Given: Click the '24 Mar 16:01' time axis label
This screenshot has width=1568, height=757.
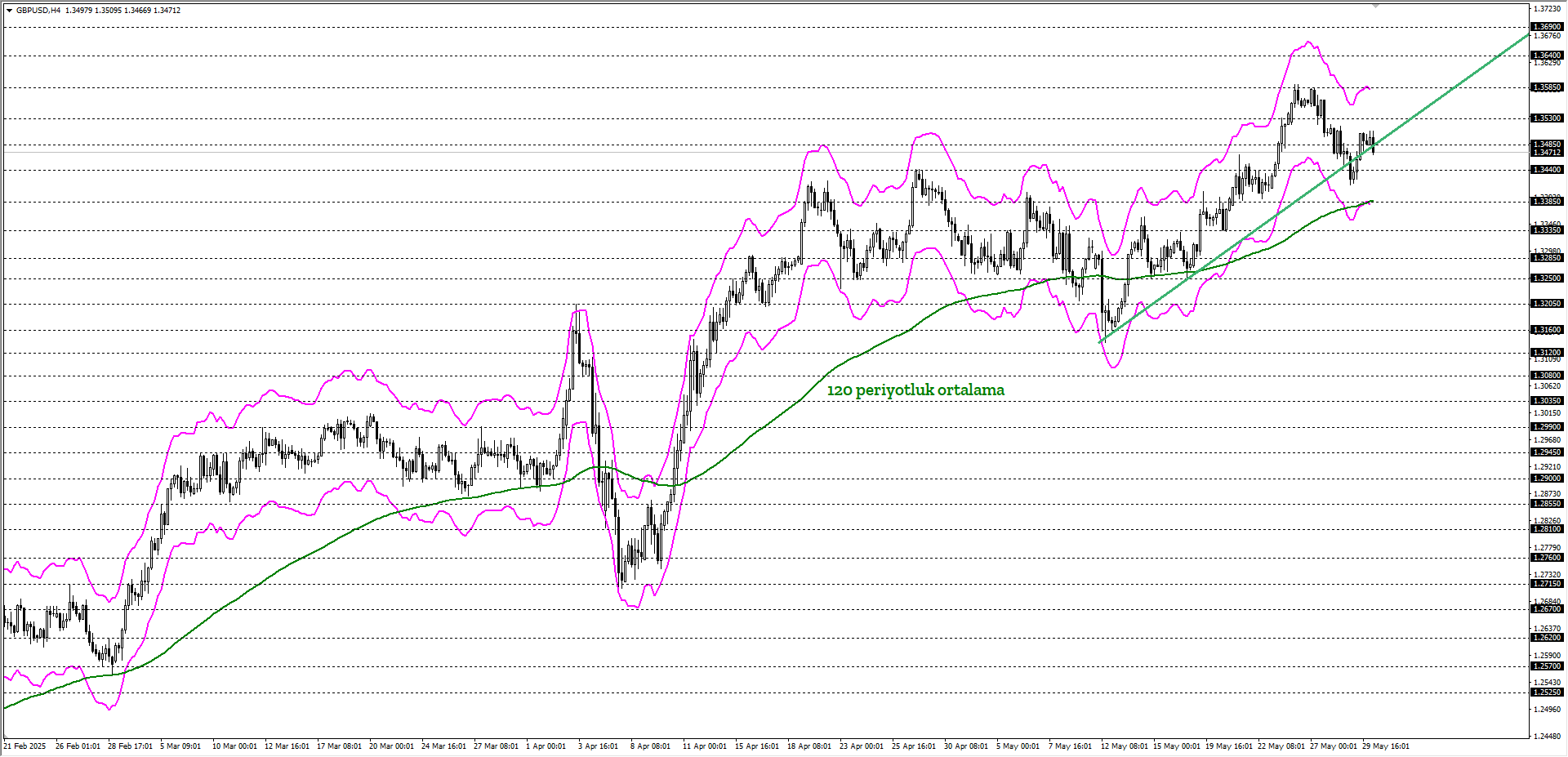Looking at the screenshot, I should coord(443,746).
